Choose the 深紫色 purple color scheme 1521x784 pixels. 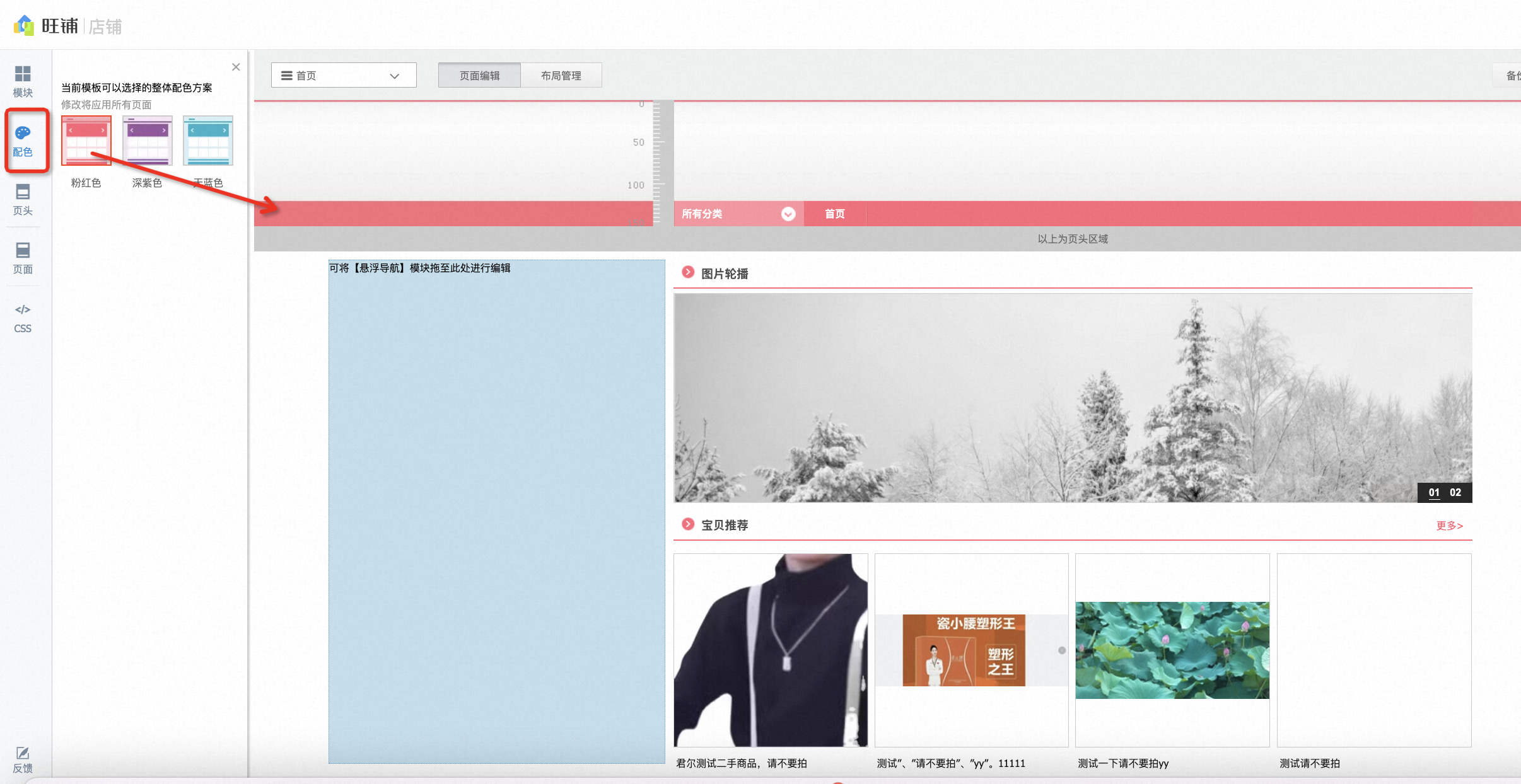click(x=148, y=141)
